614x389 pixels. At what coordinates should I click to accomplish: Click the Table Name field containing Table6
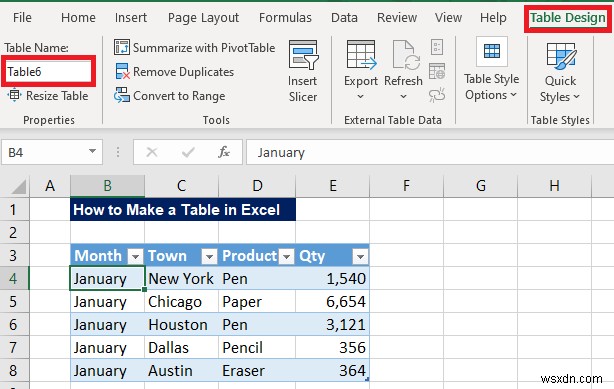click(49, 72)
